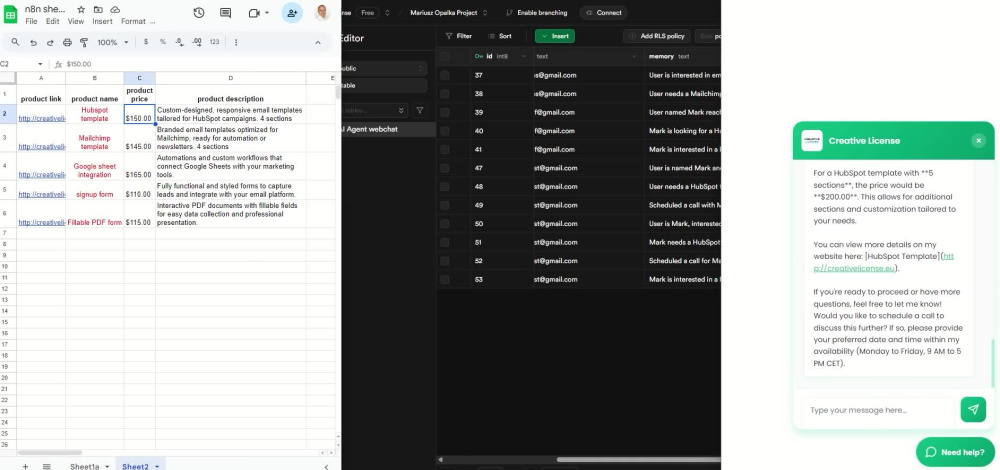Open share people button

[292, 13]
